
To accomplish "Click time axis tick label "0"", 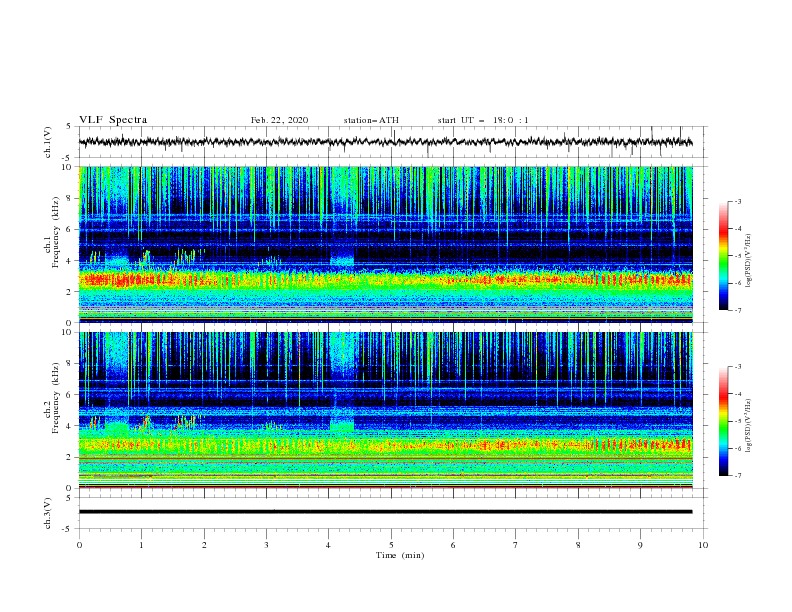I will pyautogui.click(x=79, y=545).
